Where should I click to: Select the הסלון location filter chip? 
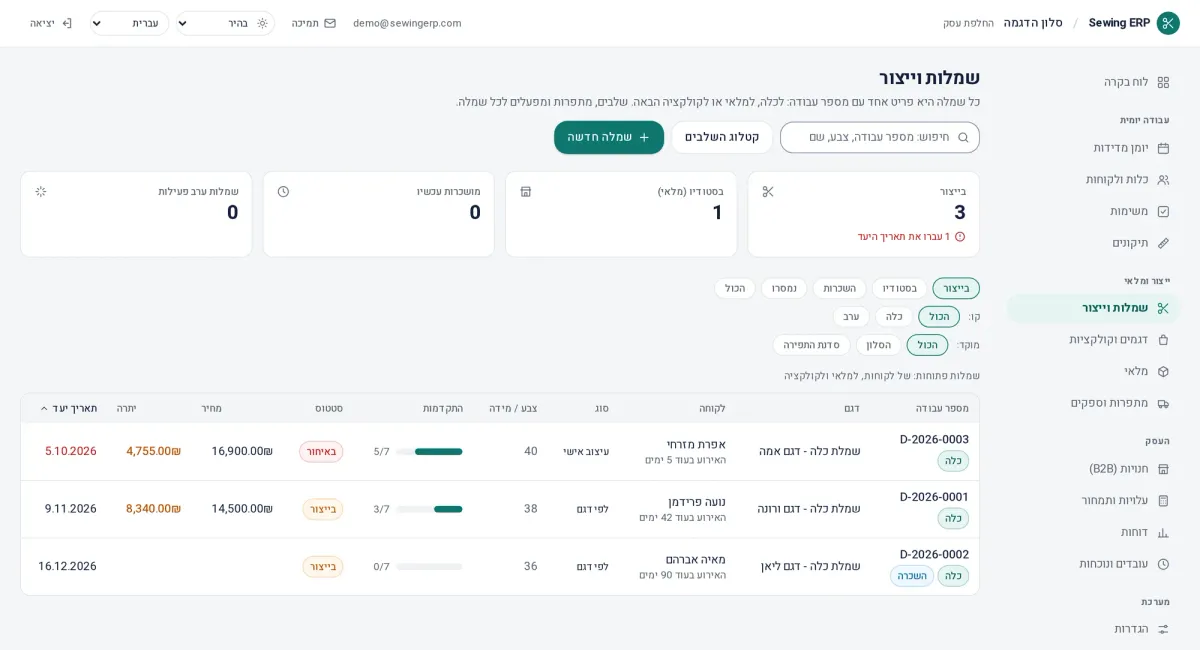coord(879,345)
